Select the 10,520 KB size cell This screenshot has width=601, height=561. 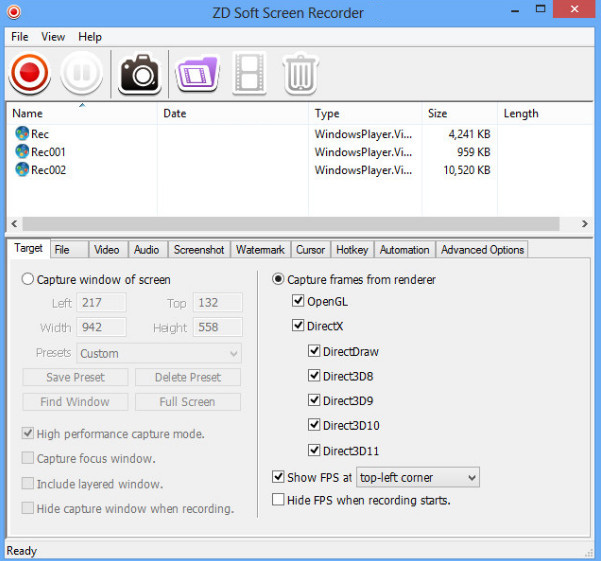click(467, 170)
